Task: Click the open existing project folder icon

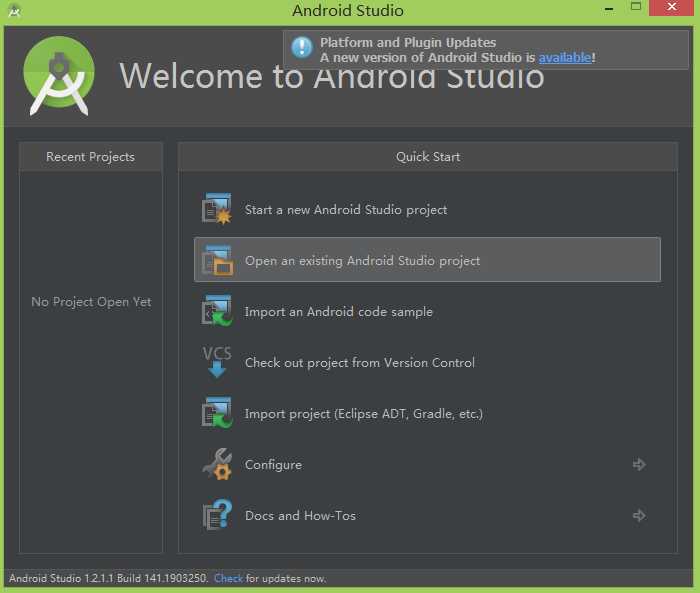Action: [x=217, y=260]
